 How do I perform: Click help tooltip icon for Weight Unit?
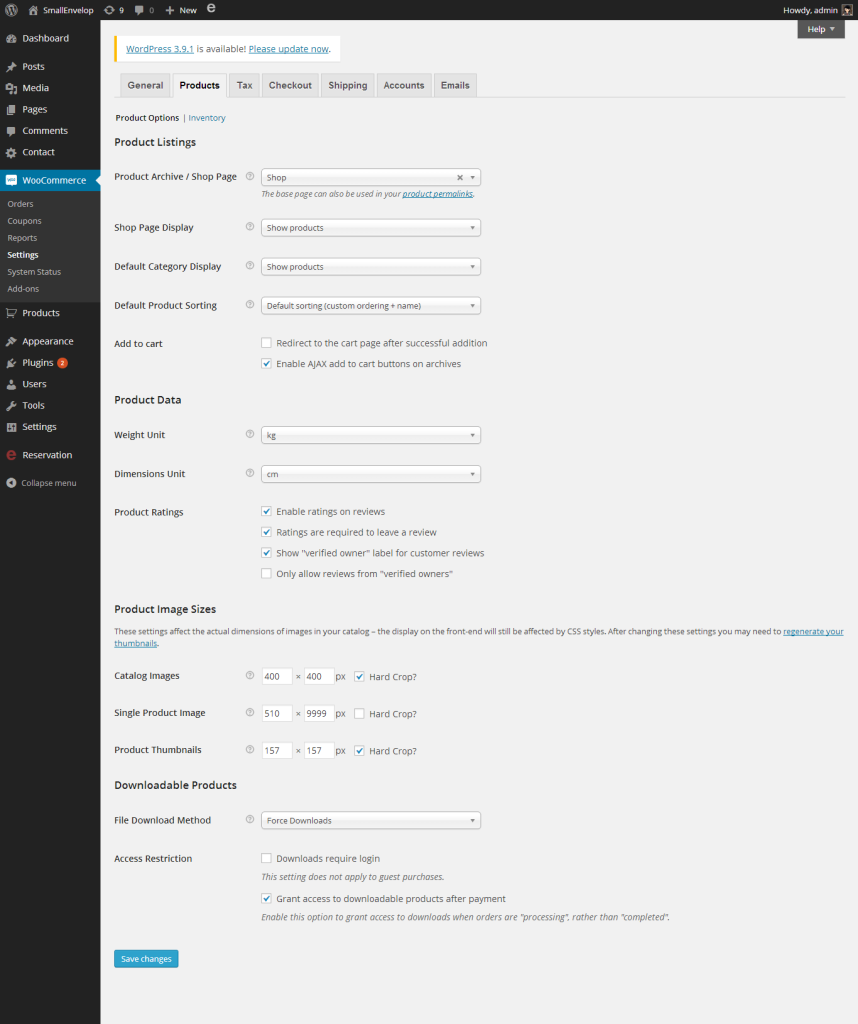(249, 434)
